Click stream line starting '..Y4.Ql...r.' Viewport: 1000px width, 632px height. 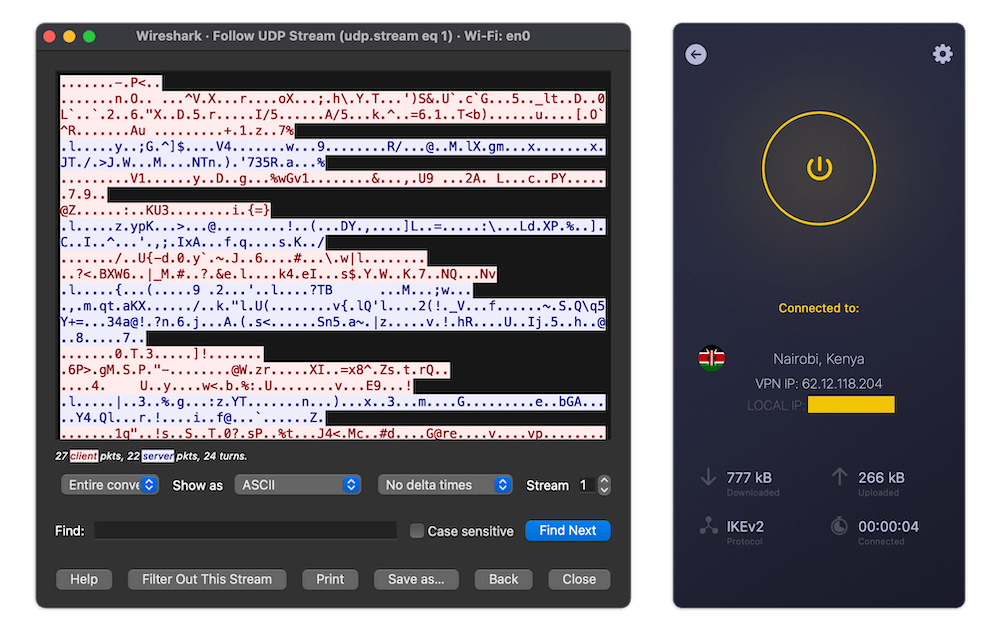click(193, 418)
